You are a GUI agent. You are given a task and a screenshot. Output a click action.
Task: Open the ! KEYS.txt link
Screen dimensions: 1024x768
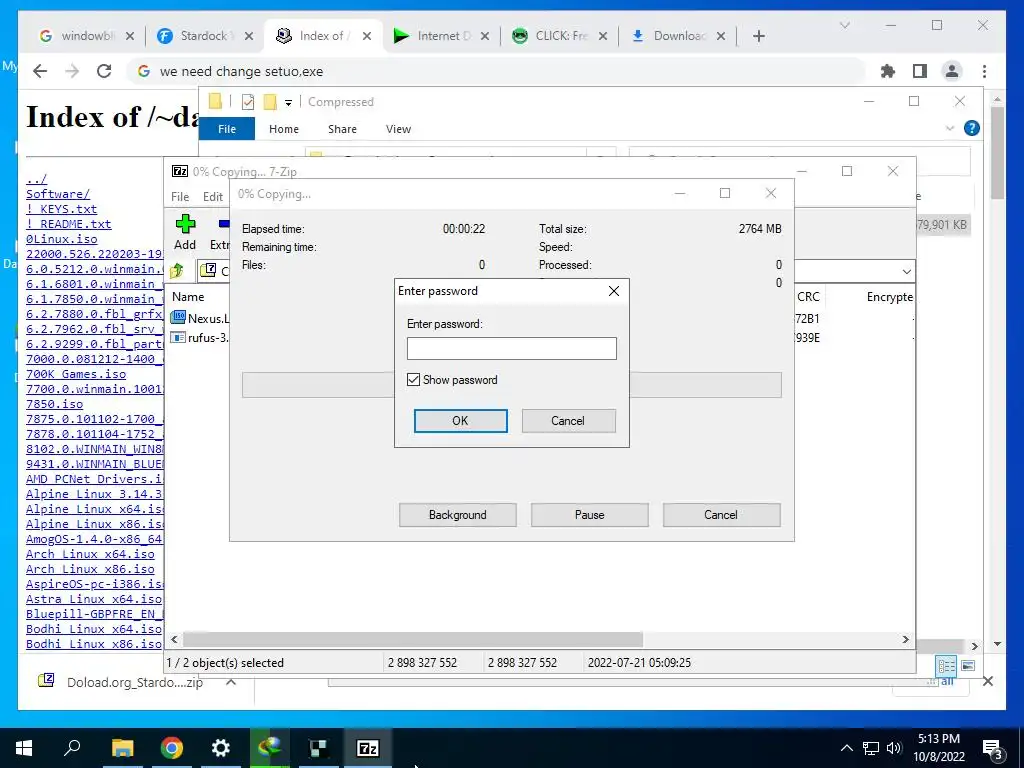tap(61, 209)
